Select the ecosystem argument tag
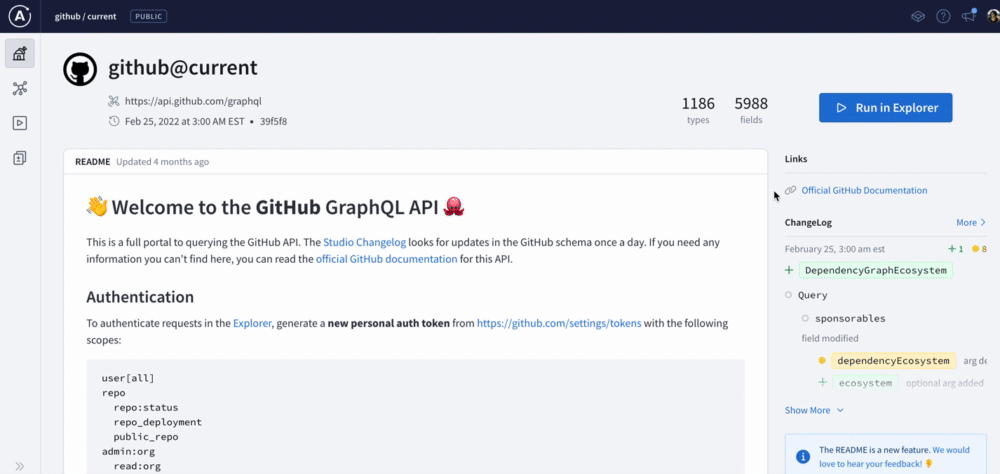This screenshot has width=1000, height=474. pos(865,382)
